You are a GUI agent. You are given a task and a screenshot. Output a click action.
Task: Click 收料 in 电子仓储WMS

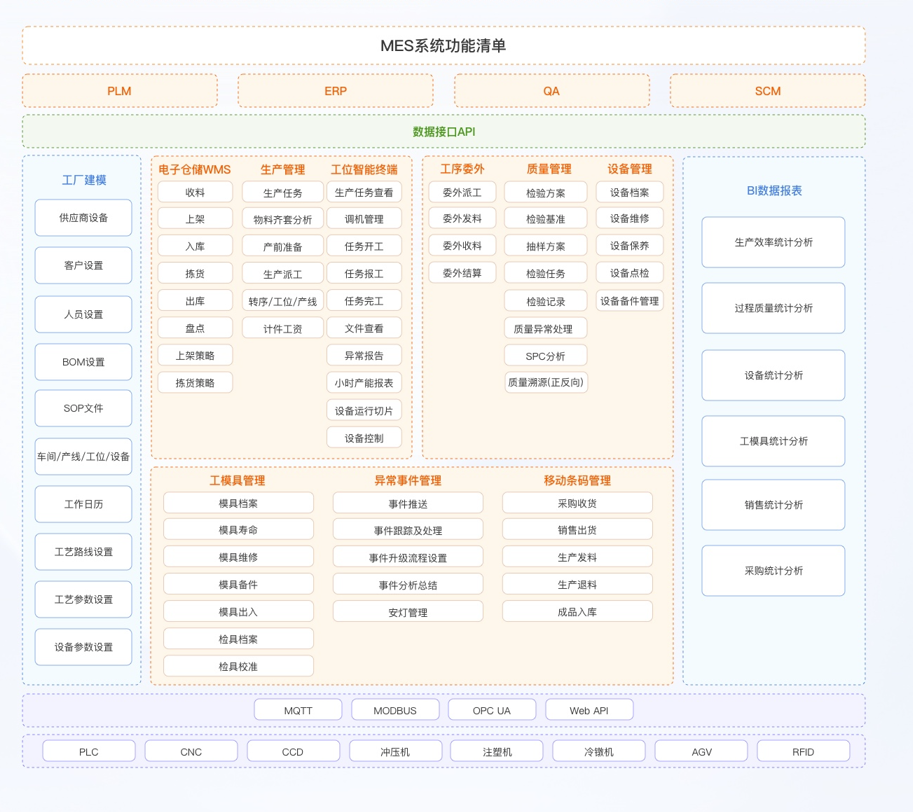(194, 191)
